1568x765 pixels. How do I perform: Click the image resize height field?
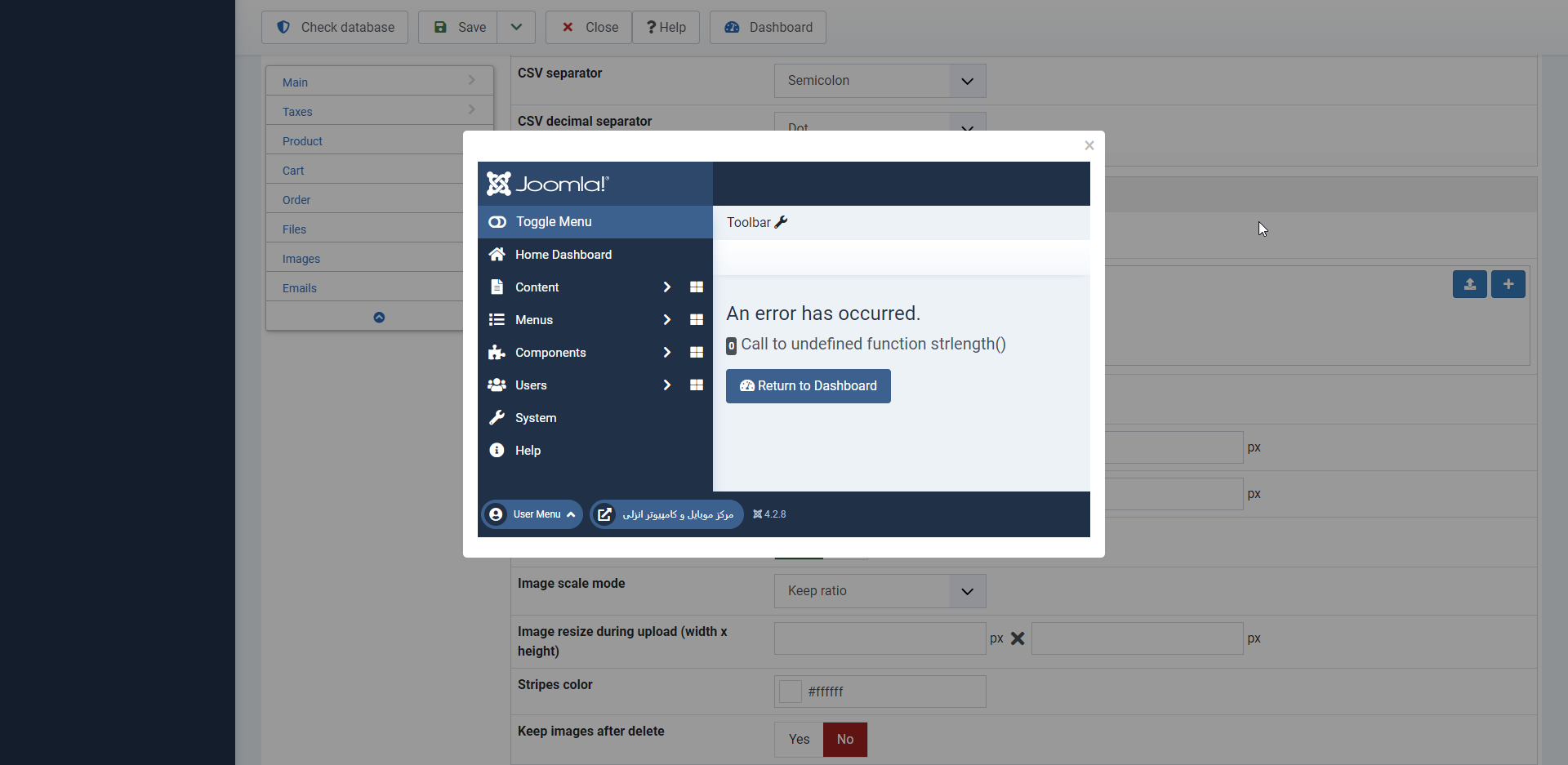pyautogui.click(x=1138, y=638)
